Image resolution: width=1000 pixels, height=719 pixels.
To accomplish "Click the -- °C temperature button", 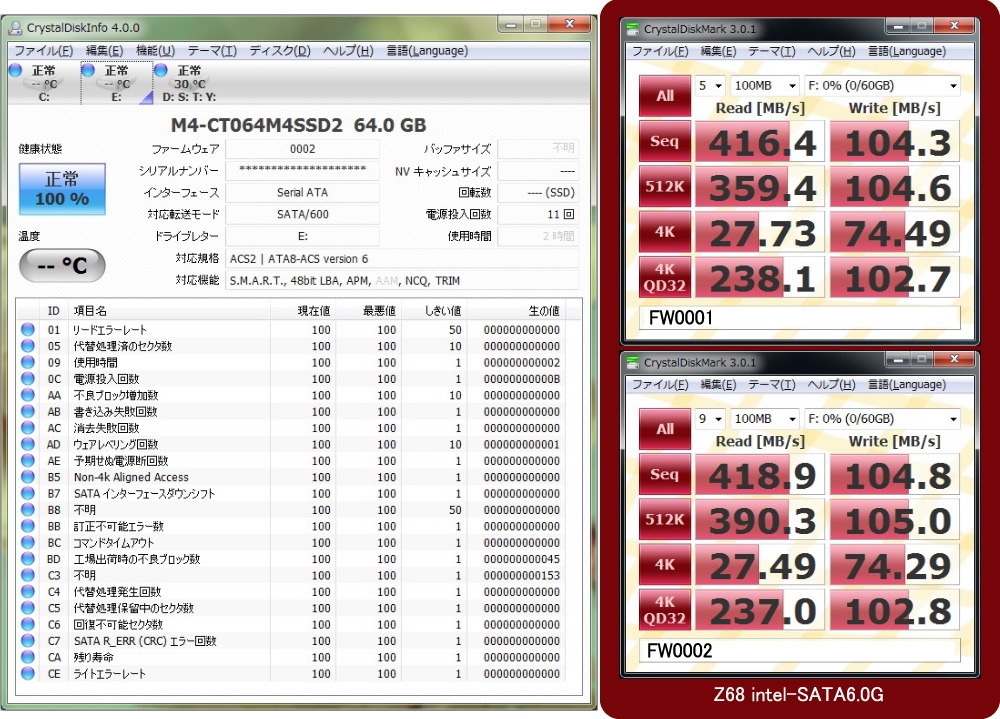I will pos(62,265).
